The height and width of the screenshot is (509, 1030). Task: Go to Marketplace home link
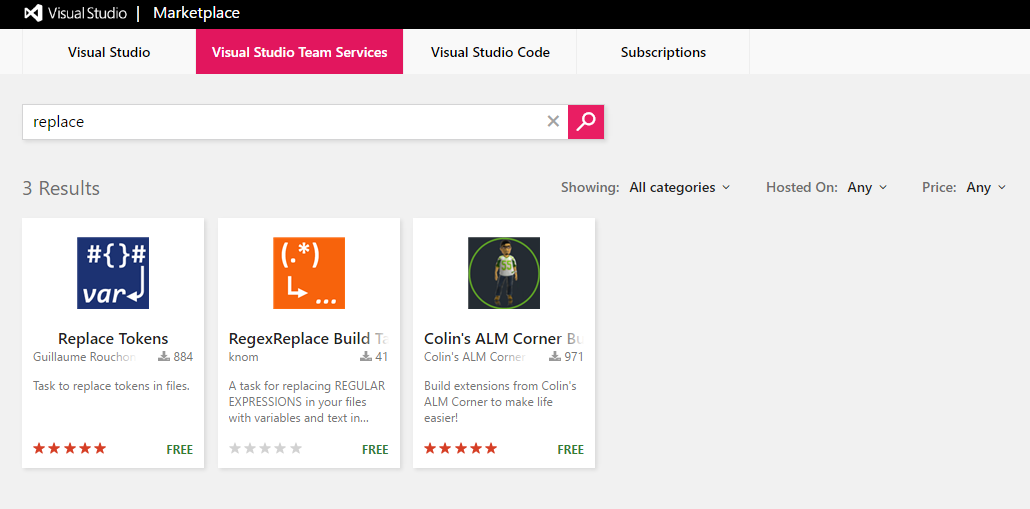pyautogui.click(x=196, y=13)
